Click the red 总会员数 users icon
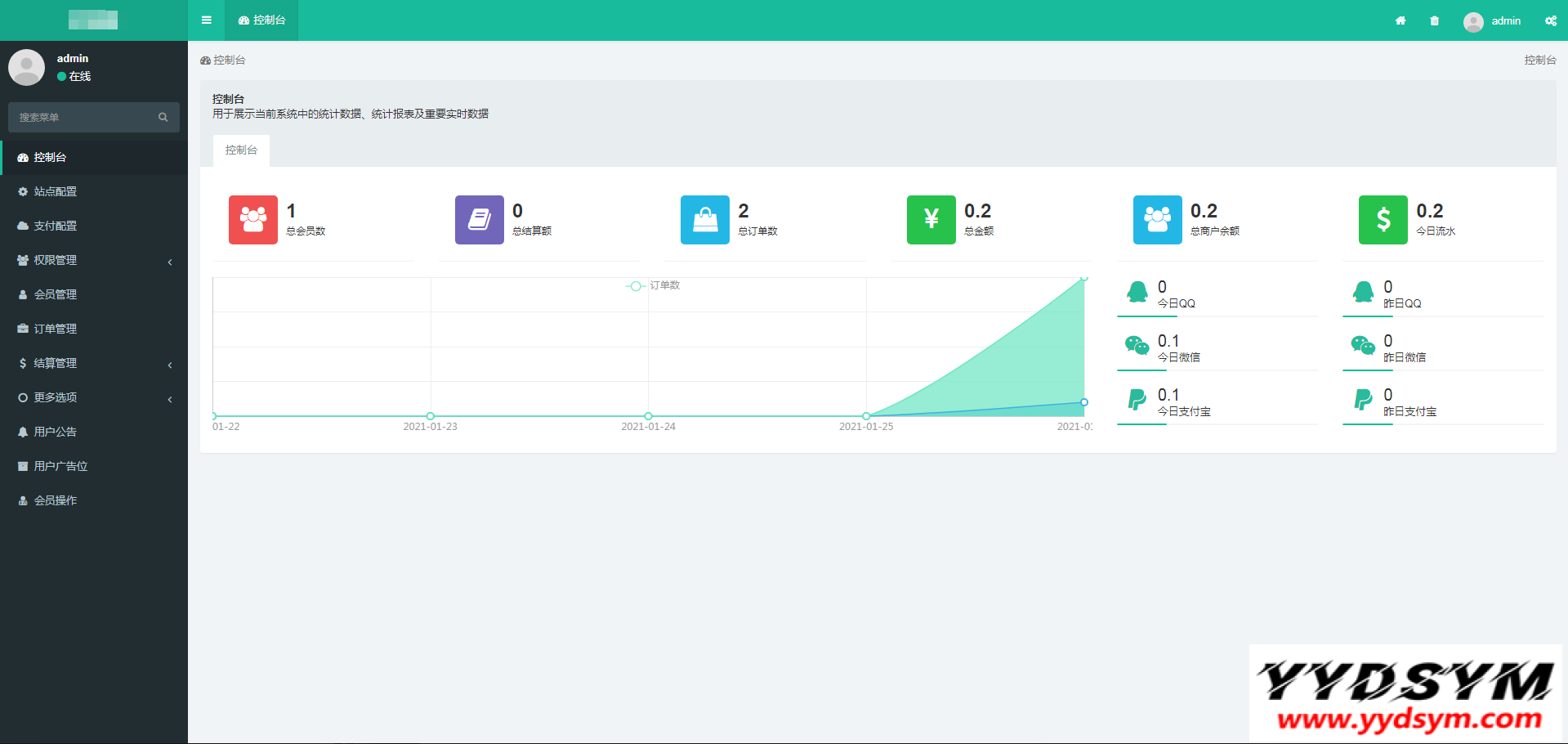The width and height of the screenshot is (1568, 744). pyautogui.click(x=253, y=219)
